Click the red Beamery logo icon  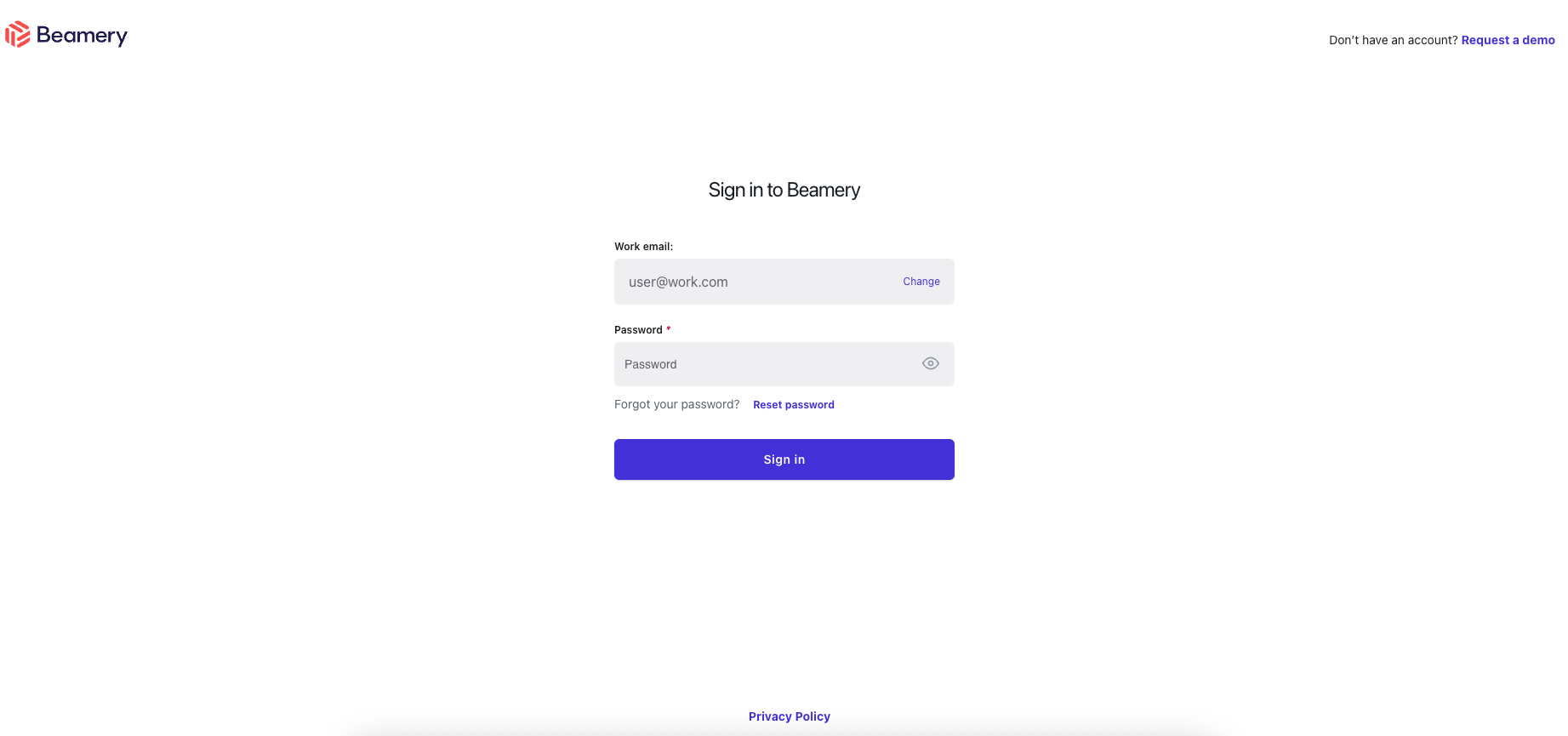pos(18,34)
